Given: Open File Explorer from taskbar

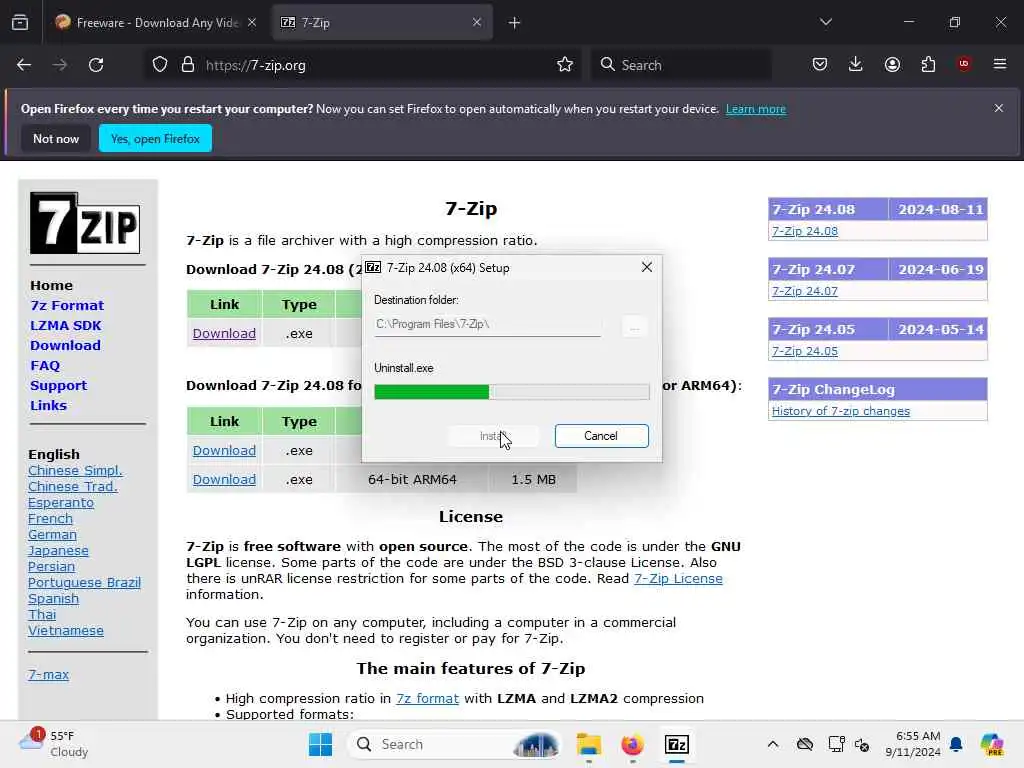Looking at the screenshot, I should (x=588, y=744).
